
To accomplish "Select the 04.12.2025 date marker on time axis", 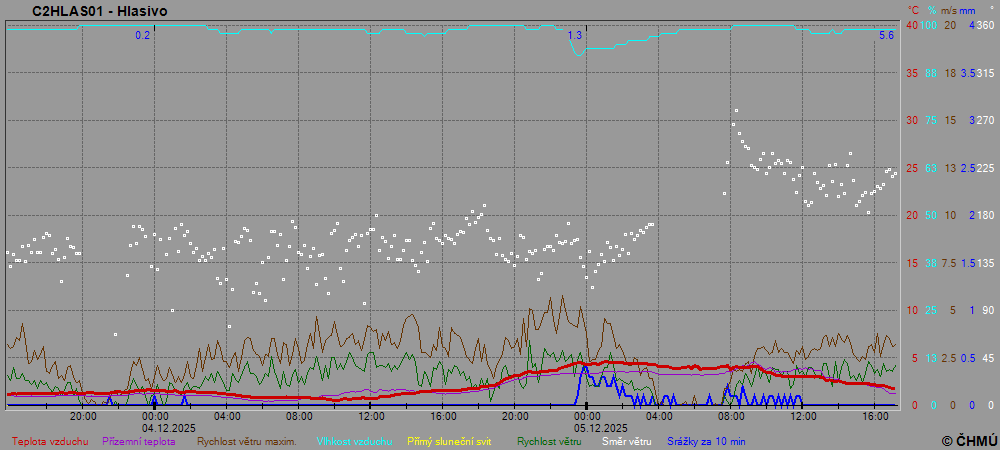I will (x=154, y=427).
